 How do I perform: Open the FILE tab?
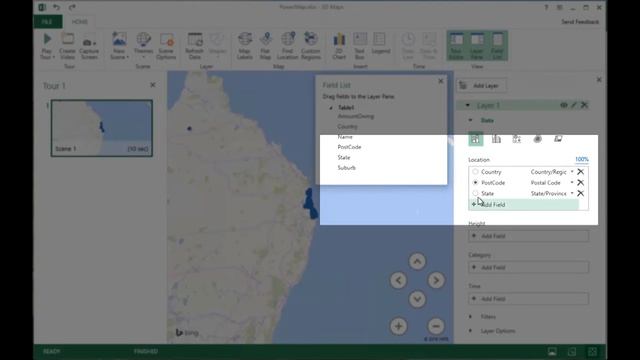click(x=48, y=22)
